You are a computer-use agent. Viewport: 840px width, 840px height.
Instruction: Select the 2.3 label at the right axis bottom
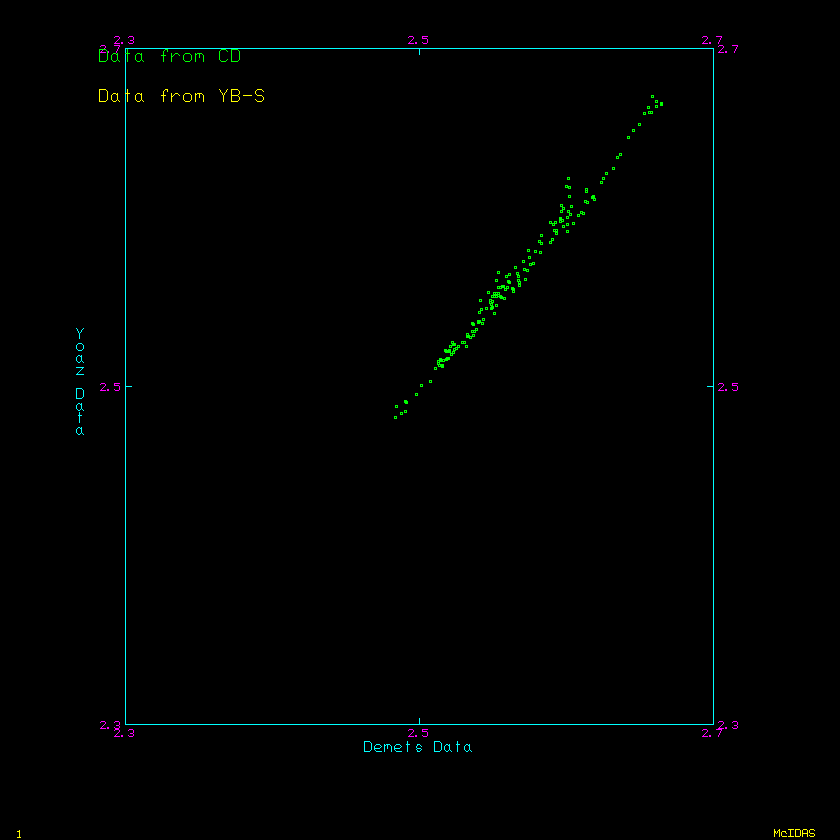tap(728, 725)
